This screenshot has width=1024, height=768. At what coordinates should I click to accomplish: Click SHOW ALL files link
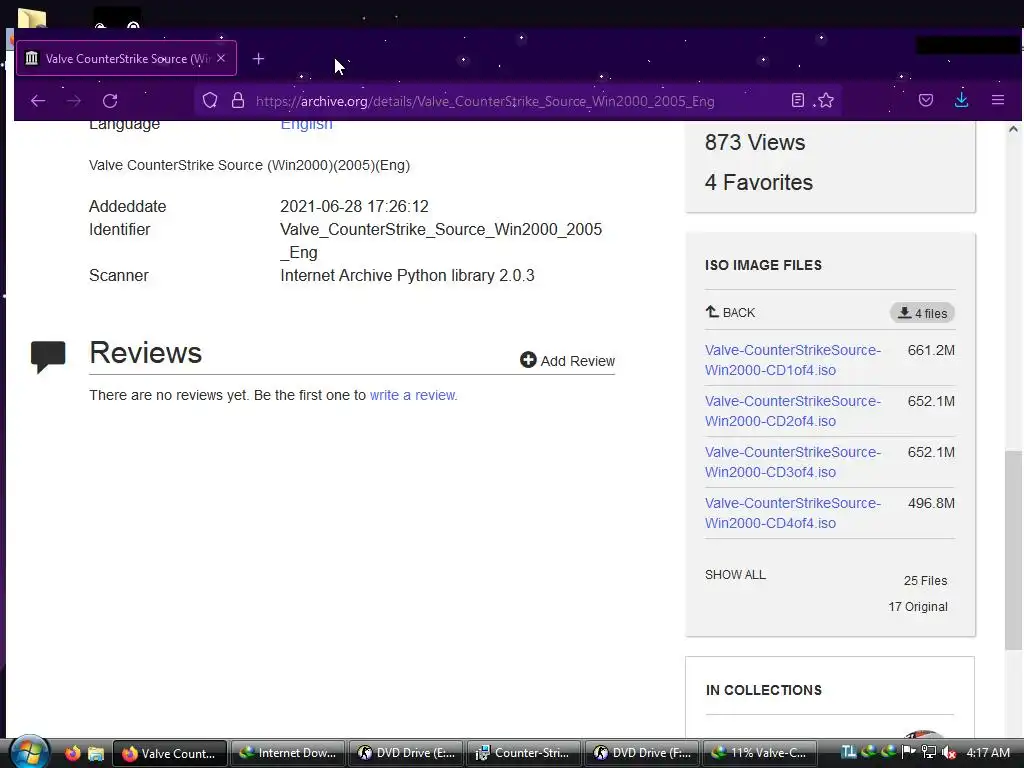point(735,575)
